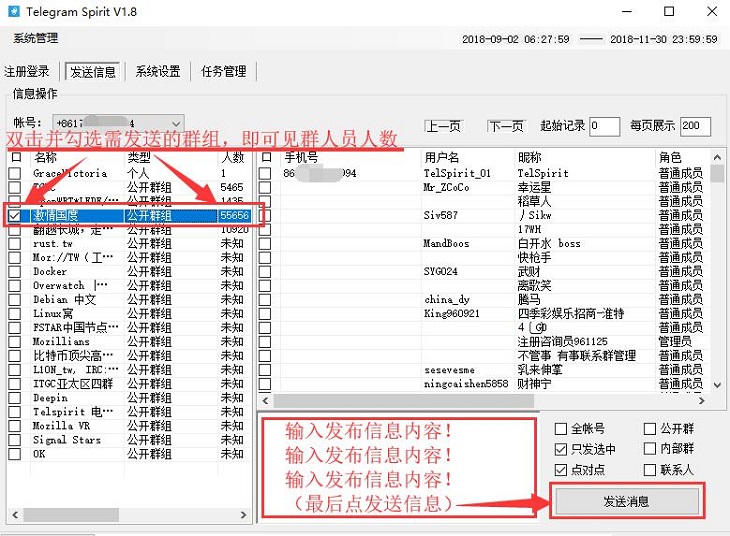Click the 发送消息 send button
This screenshot has width=730, height=536.
(x=627, y=502)
